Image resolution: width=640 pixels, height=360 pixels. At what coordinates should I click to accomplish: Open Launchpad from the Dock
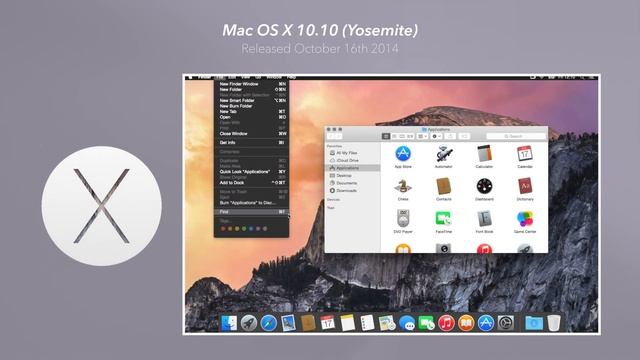pos(249,323)
